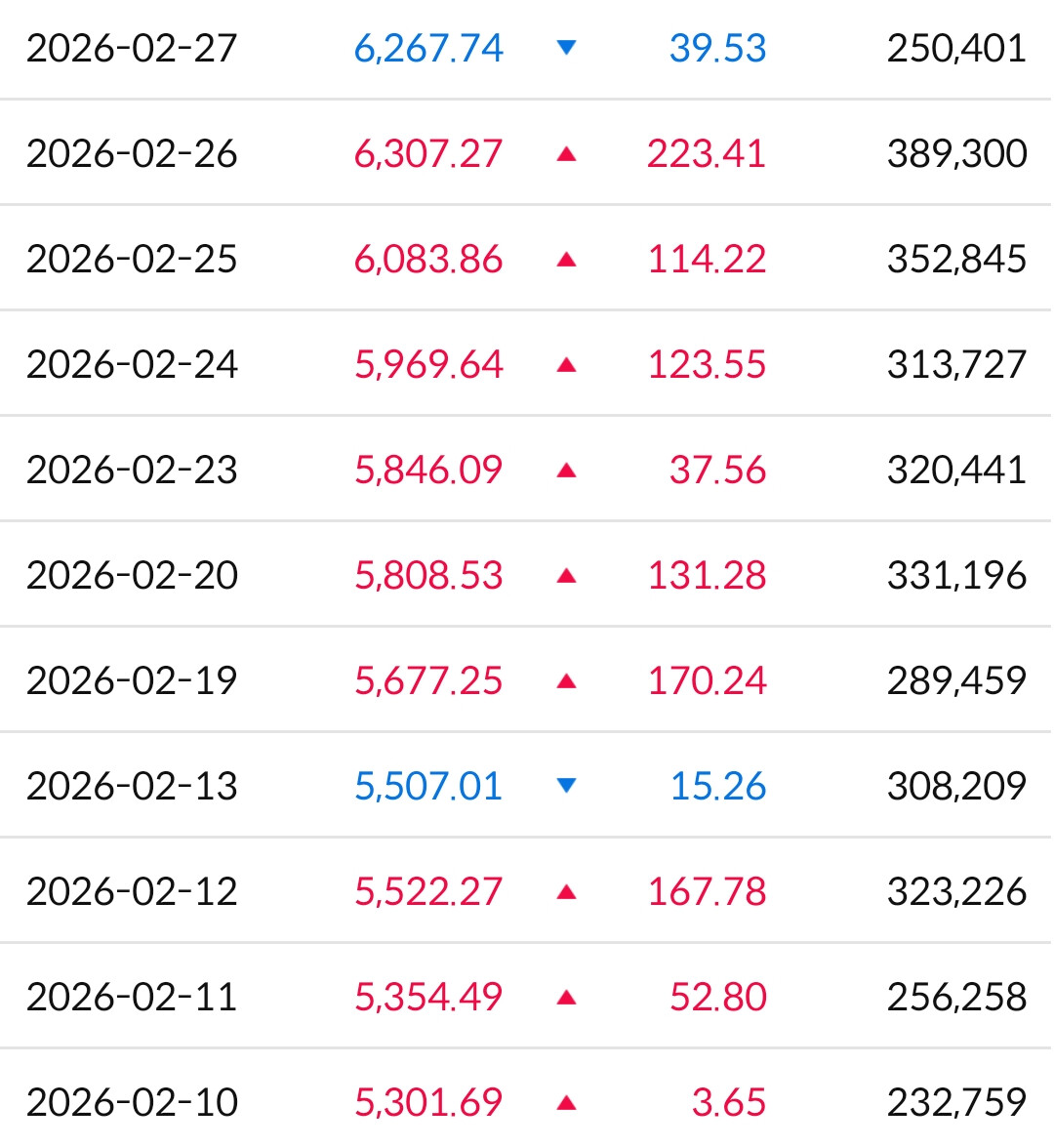Click the change value 3.65
This screenshot has height=1148, width=1054.
[729, 1103]
